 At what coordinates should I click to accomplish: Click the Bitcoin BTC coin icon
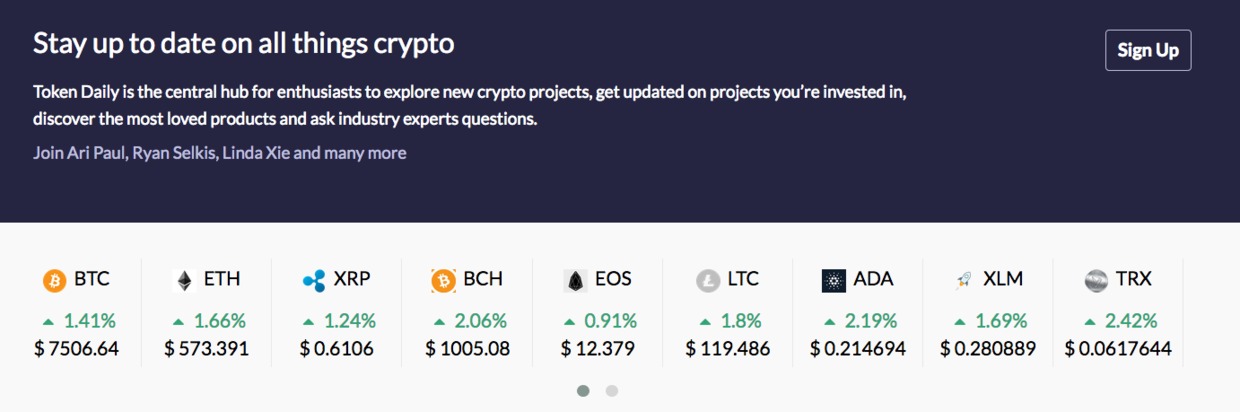pyautogui.click(x=54, y=281)
